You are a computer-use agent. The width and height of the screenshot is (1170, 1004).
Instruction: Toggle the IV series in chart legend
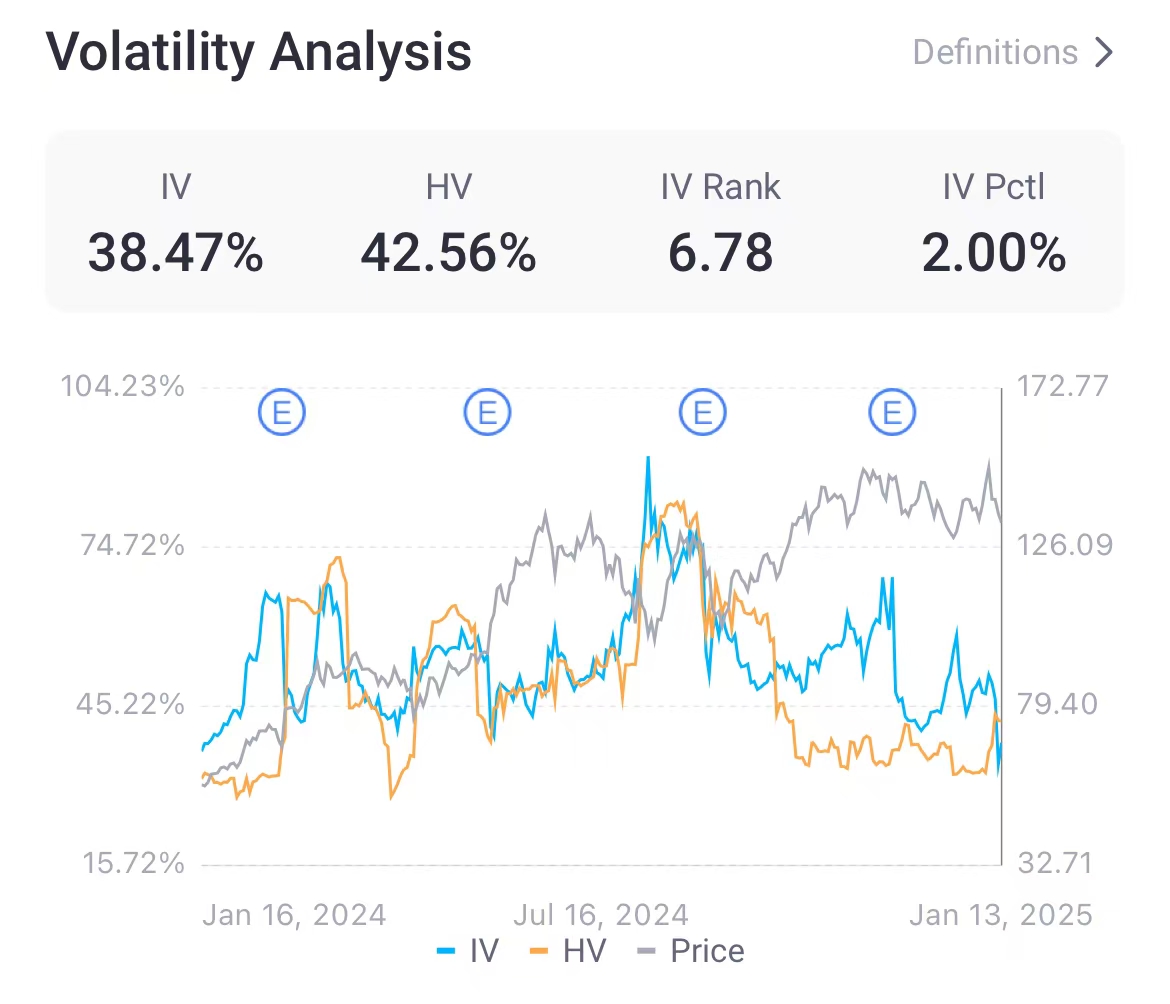[468, 950]
